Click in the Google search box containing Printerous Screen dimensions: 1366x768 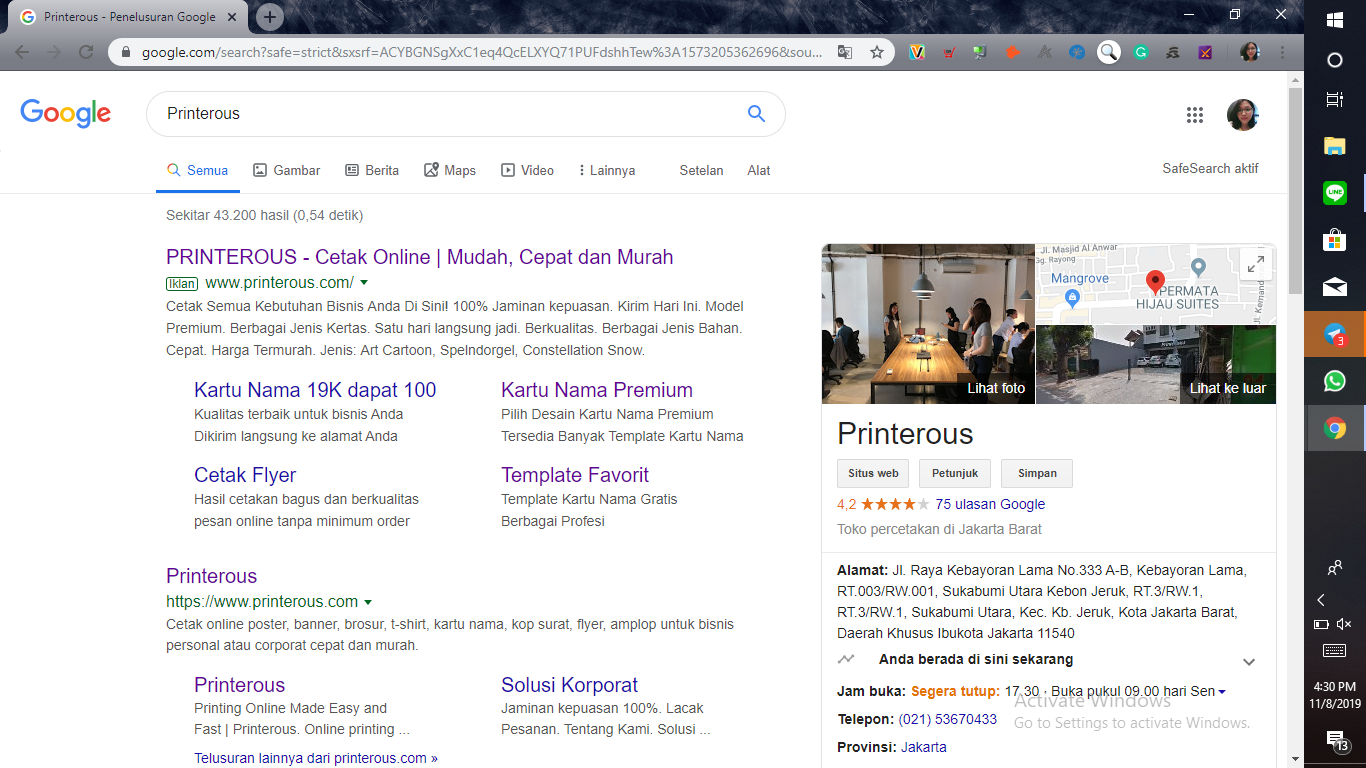(445, 114)
